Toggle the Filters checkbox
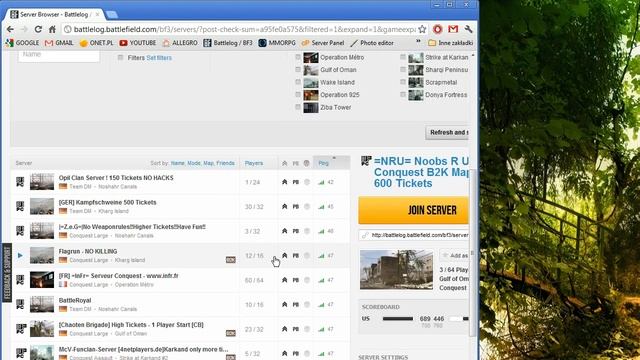Screen dimensions: 640x360 [120, 58]
